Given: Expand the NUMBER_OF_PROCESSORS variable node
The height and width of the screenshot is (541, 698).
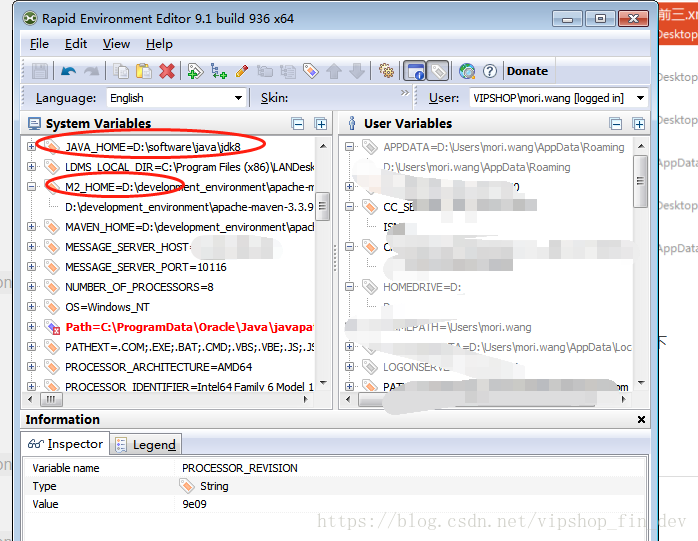Looking at the screenshot, I should coord(31,287).
